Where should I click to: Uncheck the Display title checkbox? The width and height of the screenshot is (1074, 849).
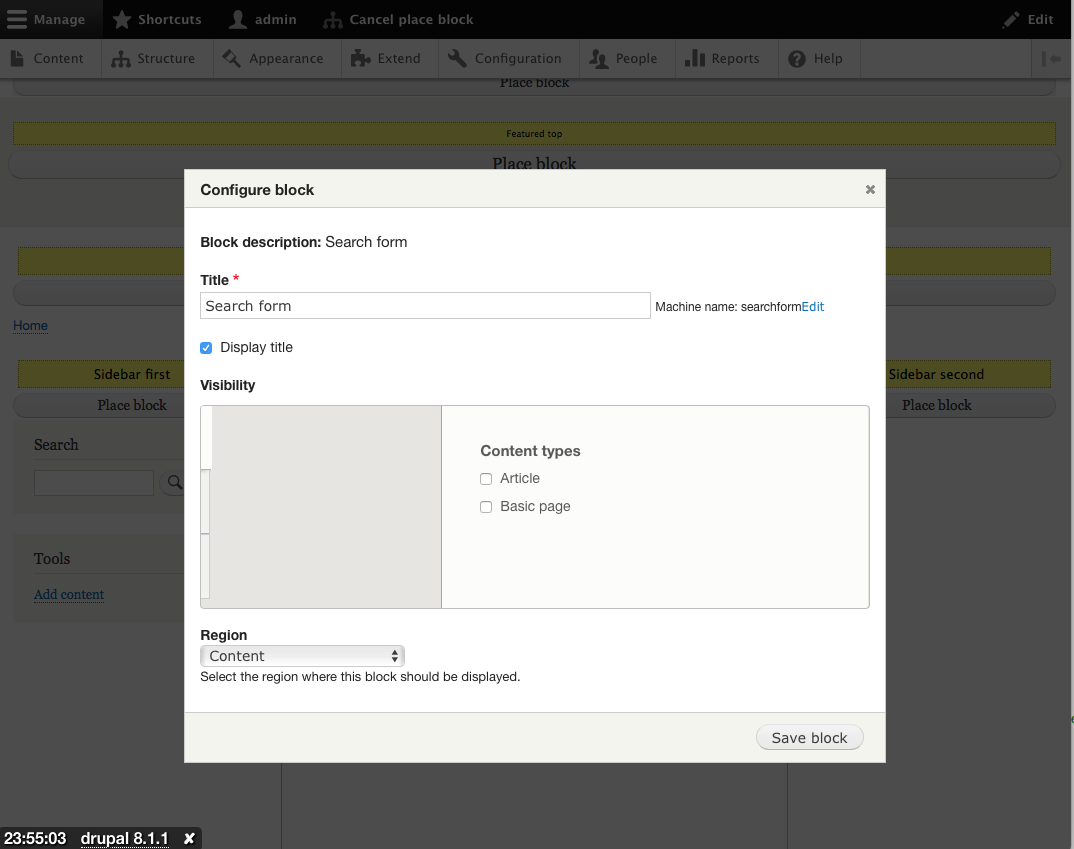pos(206,348)
